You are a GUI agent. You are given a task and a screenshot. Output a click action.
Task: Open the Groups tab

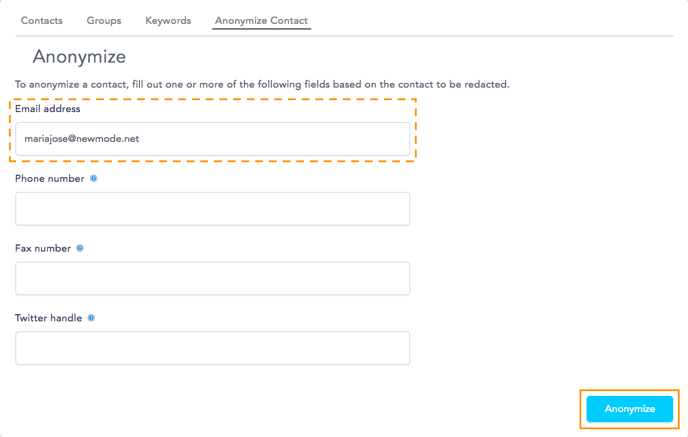[104, 21]
